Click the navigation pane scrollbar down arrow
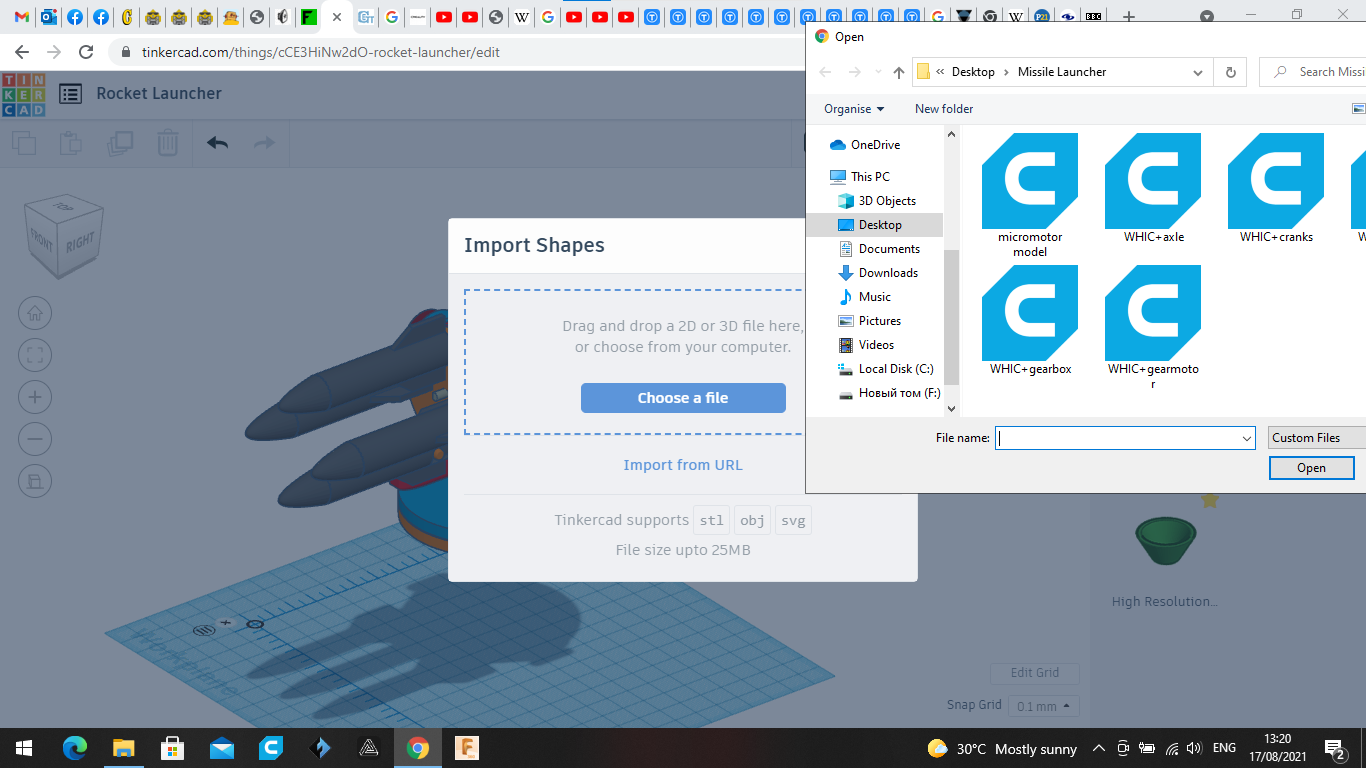The width and height of the screenshot is (1366, 768). (x=951, y=408)
